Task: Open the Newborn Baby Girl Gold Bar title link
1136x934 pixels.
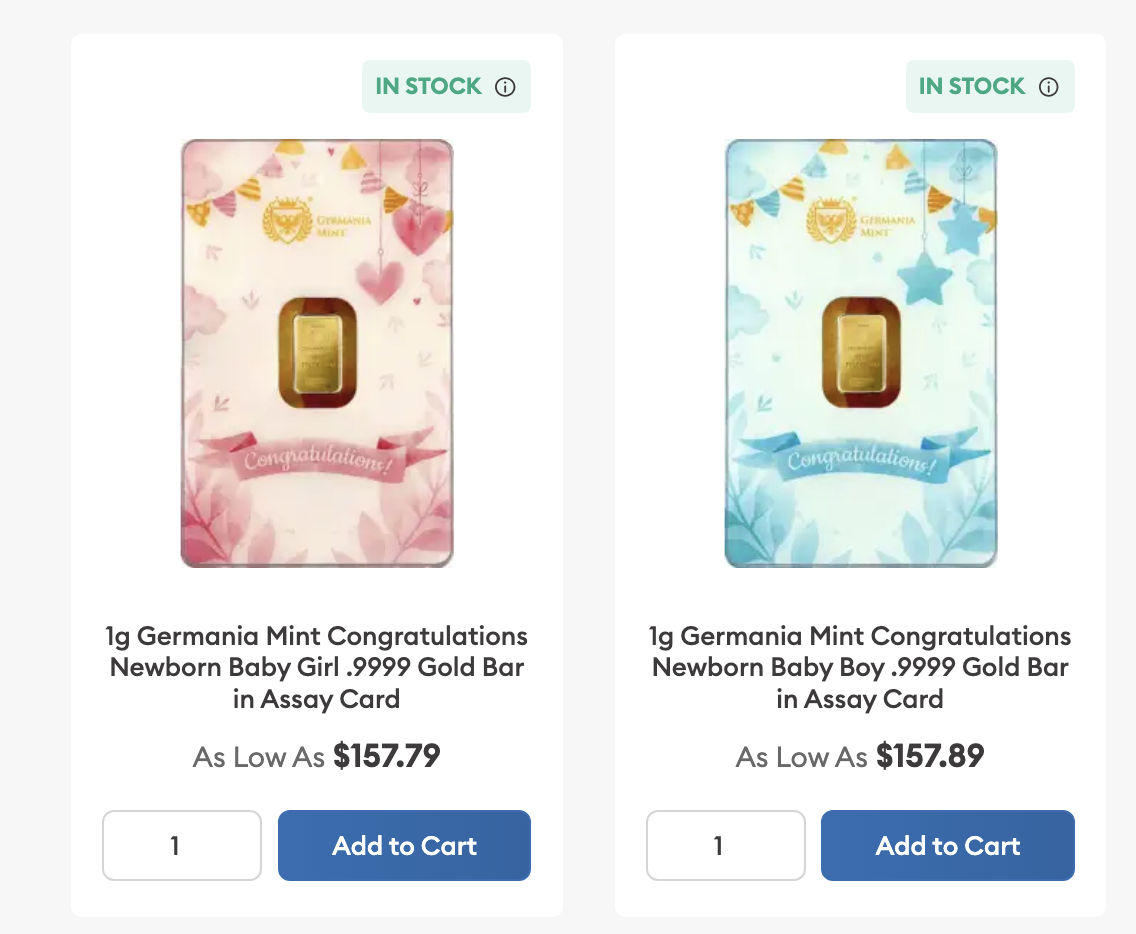Action: pyautogui.click(x=316, y=667)
